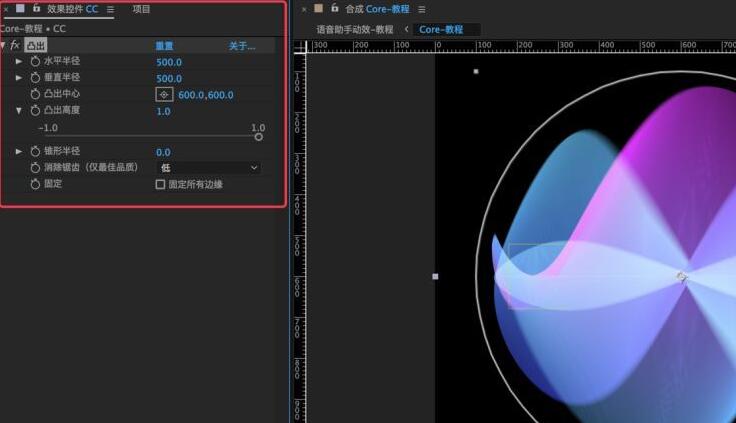Toggle lock on the 合成 viewer panel
Image resolution: width=736 pixels, height=423 pixels.
335,8
